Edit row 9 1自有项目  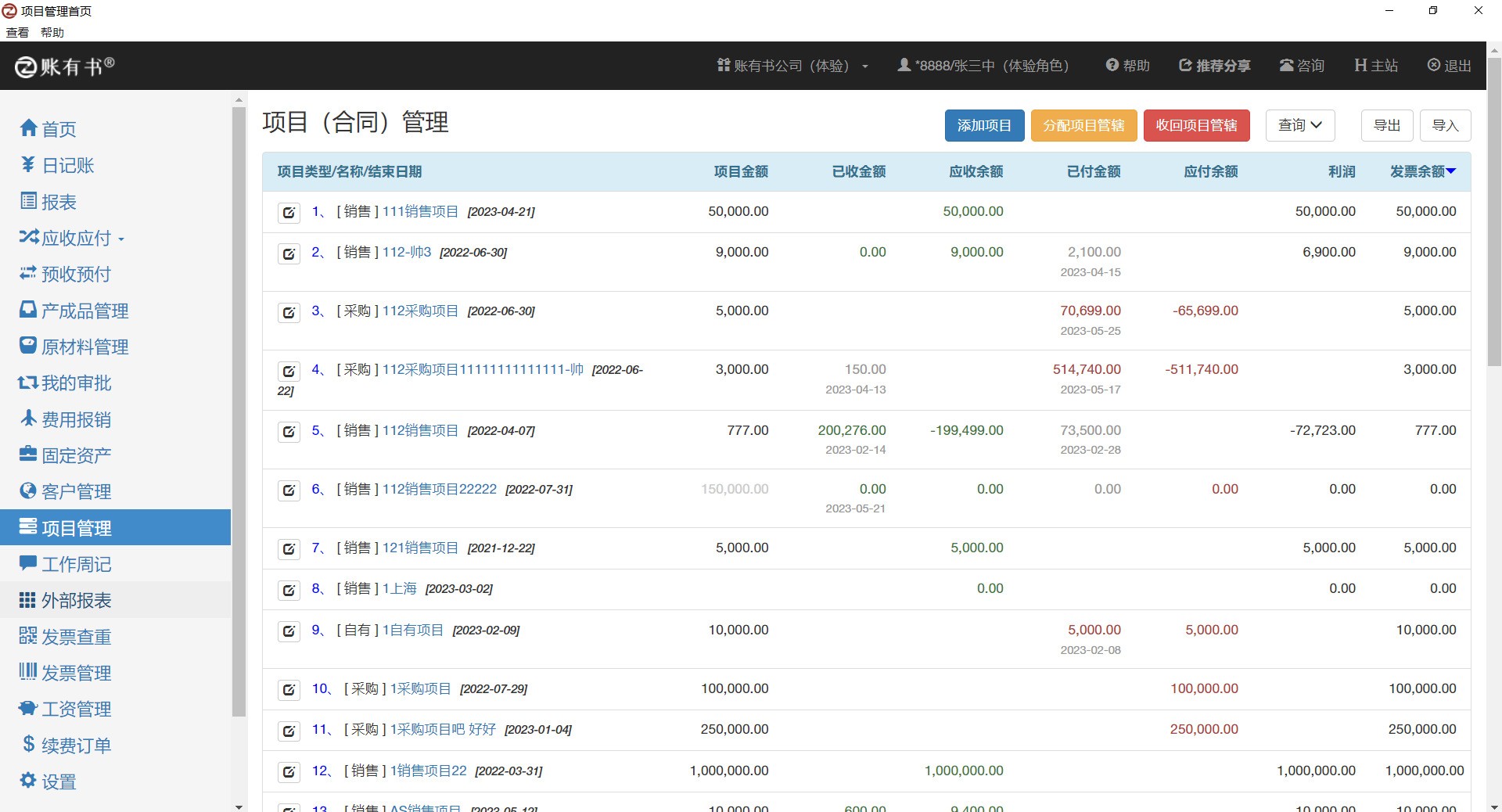tap(289, 631)
